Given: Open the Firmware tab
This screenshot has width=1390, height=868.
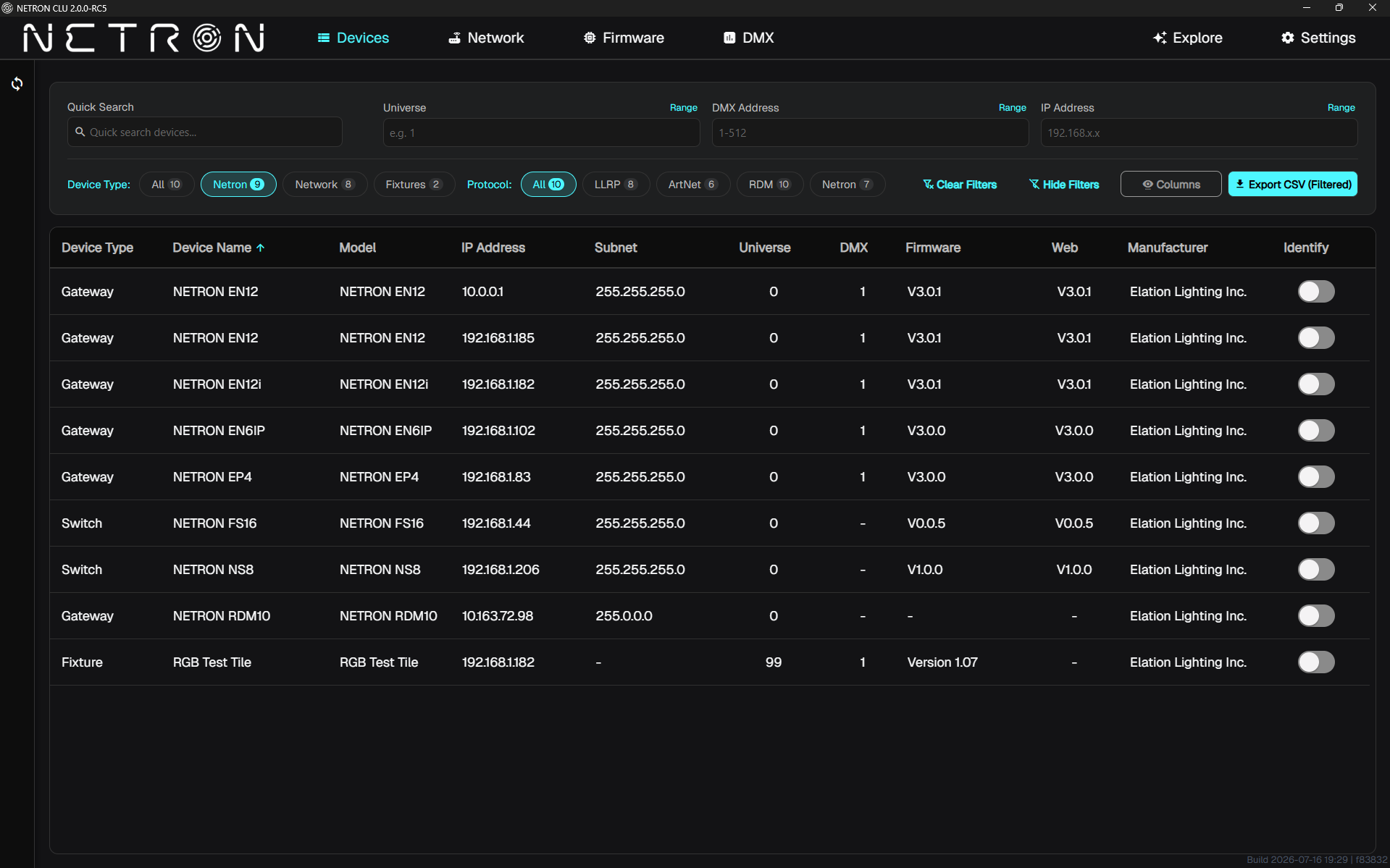Looking at the screenshot, I should (x=624, y=38).
